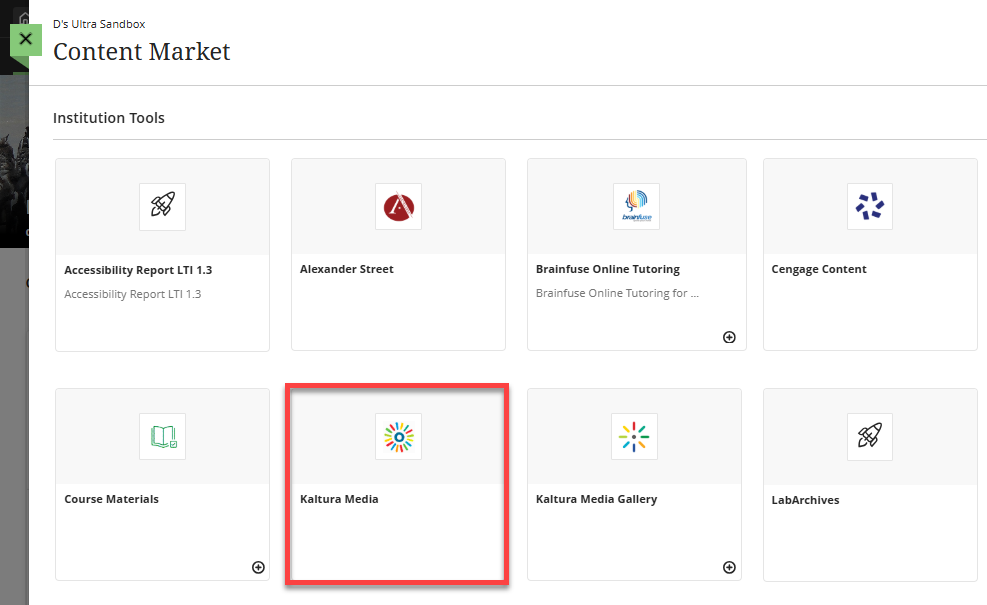Click the Kaltura Media sunburst icon
Viewport: 987px width, 605px height.
pyautogui.click(x=398, y=436)
